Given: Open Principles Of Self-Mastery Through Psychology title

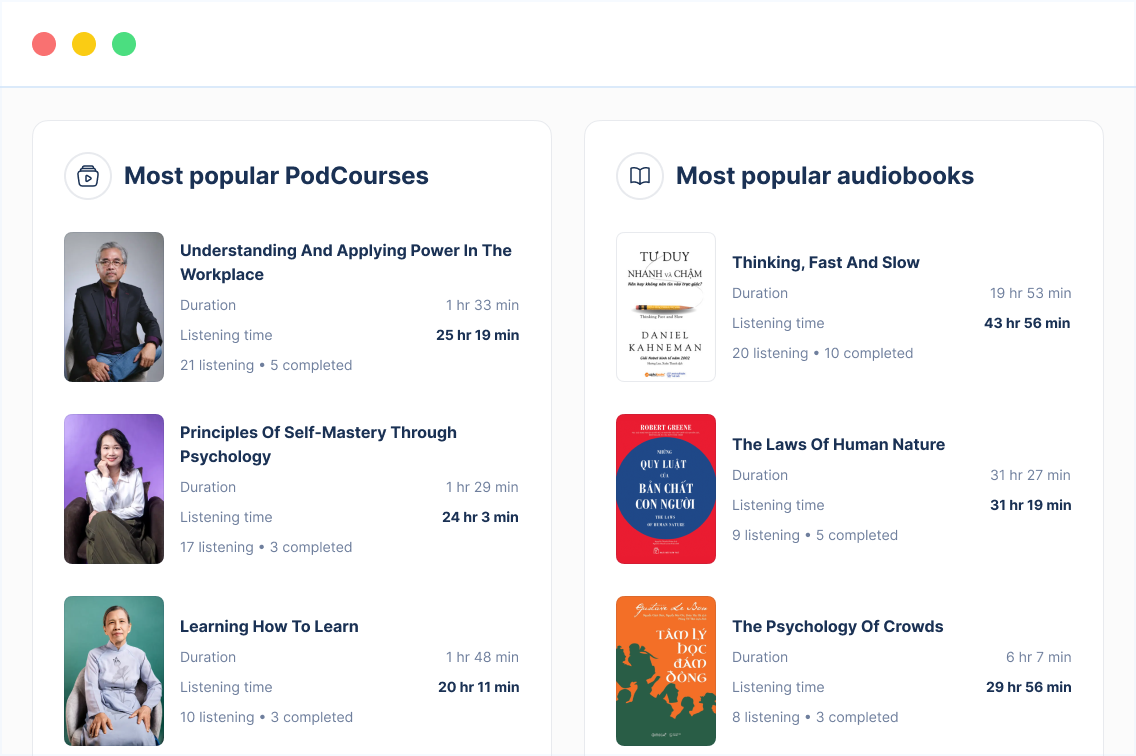Looking at the screenshot, I should (x=318, y=444).
